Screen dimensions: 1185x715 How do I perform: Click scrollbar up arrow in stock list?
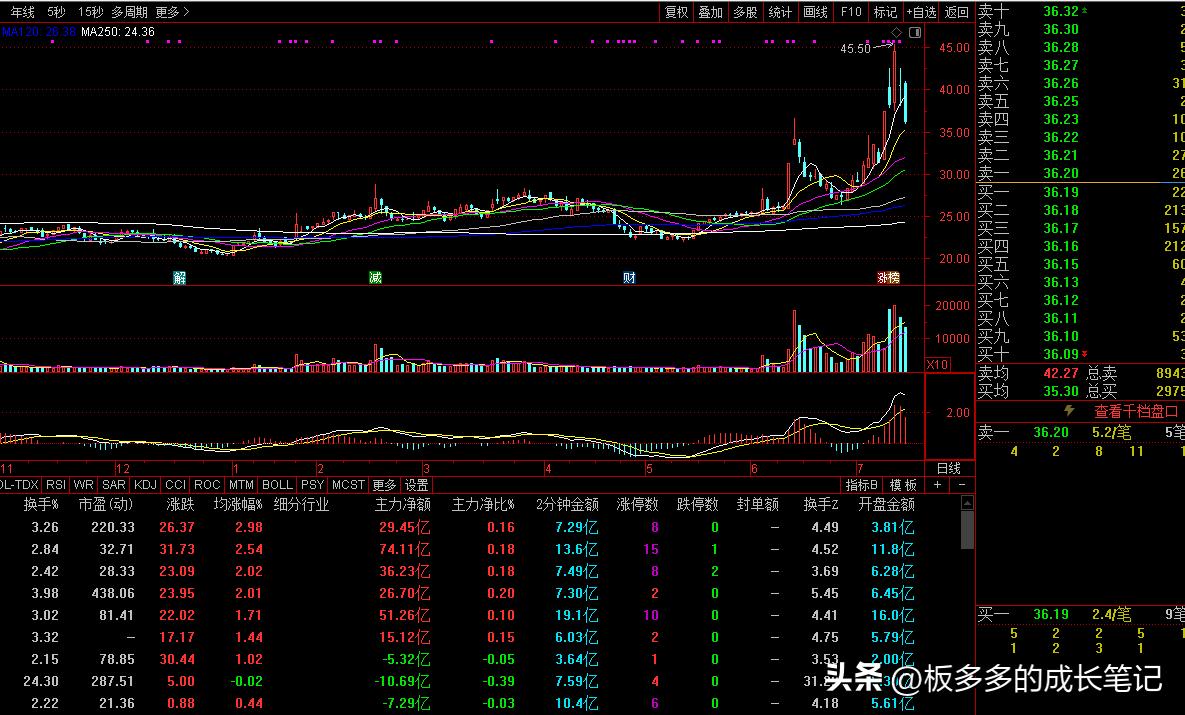coord(967,503)
